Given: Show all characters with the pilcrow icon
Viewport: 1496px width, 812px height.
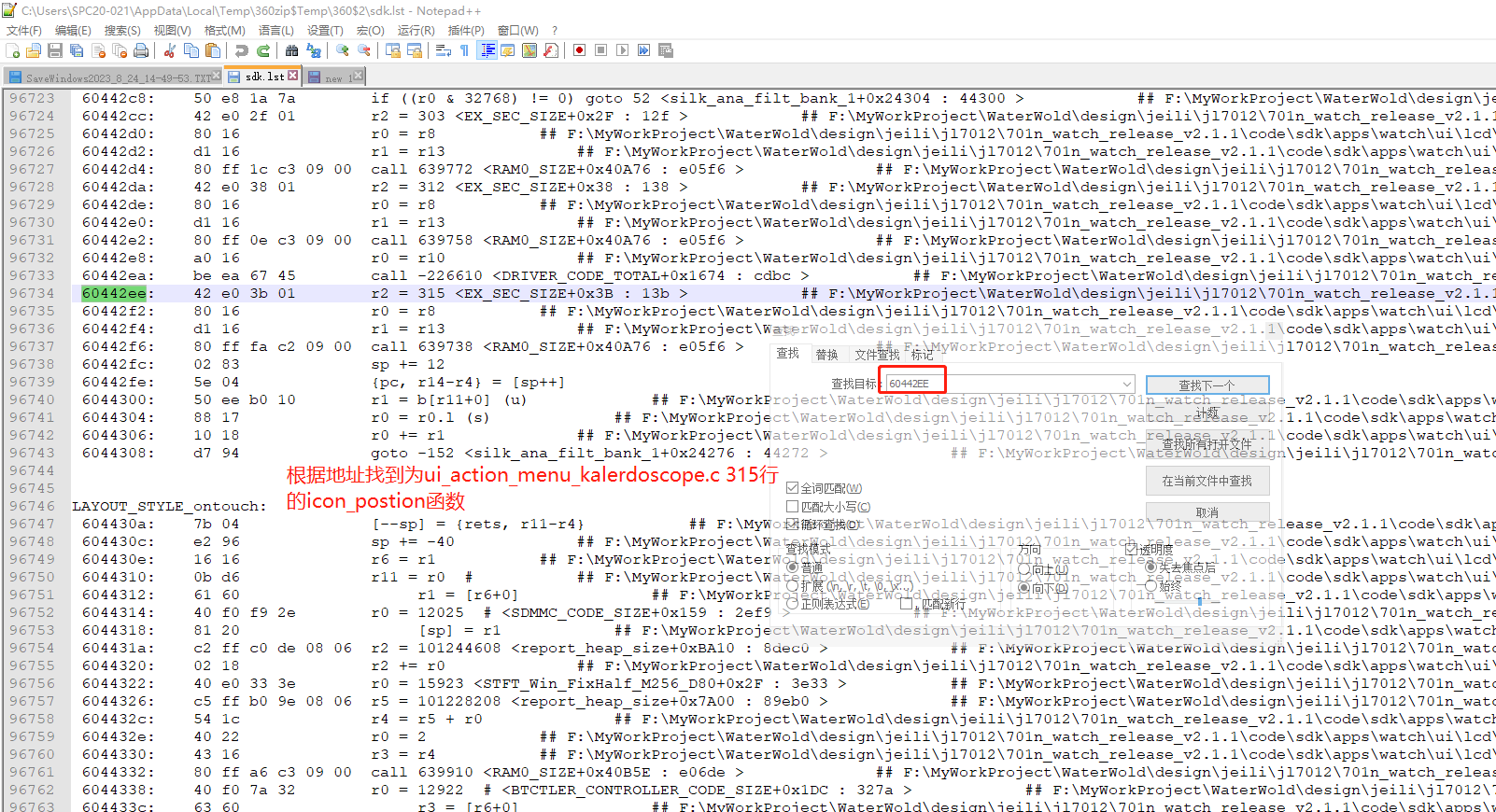Looking at the screenshot, I should pyautogui.click(x=465, y=50).
